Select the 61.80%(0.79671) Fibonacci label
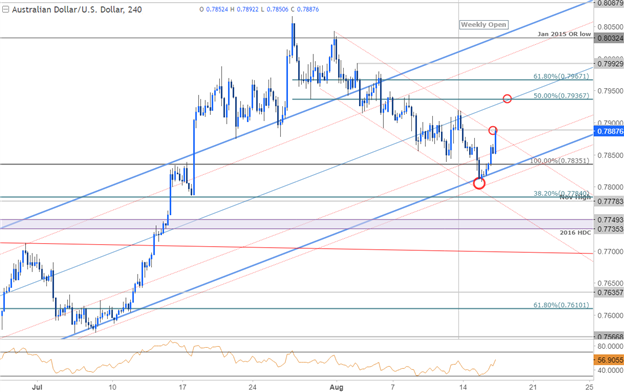Image resolution: width=624 pixels, height=392 pixels. [561, 76]
